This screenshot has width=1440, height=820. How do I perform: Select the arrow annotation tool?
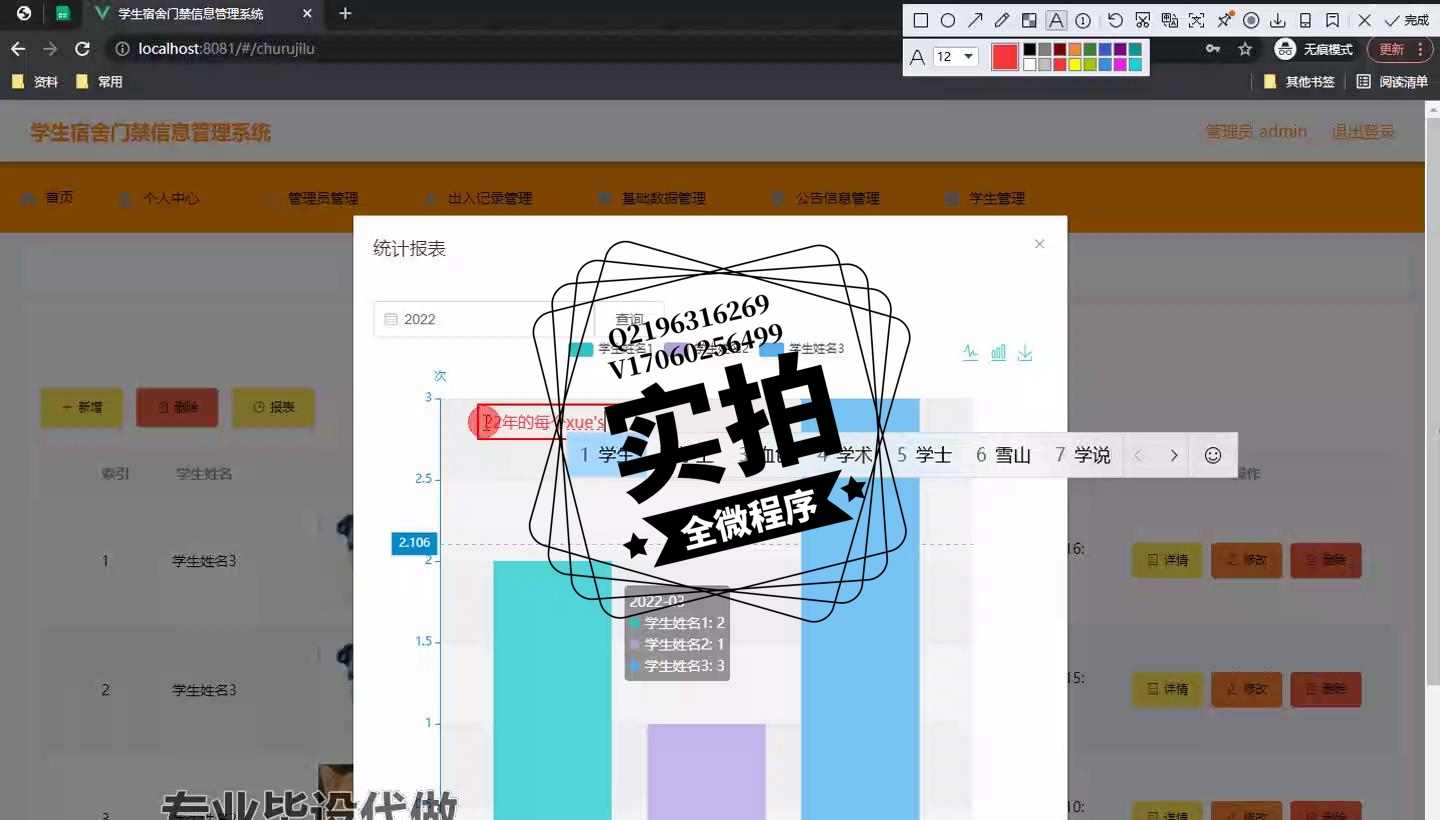(975, 20)
